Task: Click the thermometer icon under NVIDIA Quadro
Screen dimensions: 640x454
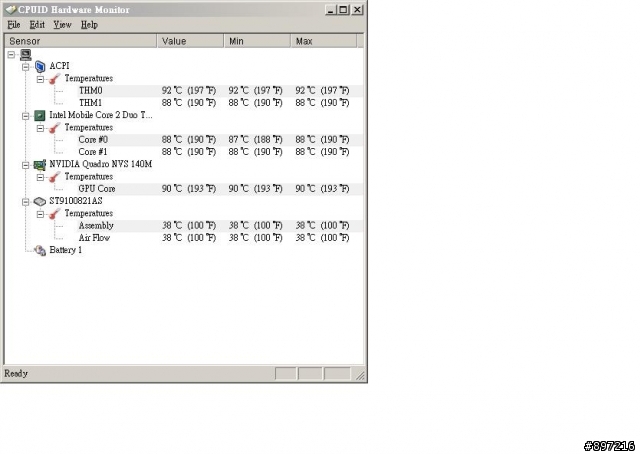Action: 54,177
